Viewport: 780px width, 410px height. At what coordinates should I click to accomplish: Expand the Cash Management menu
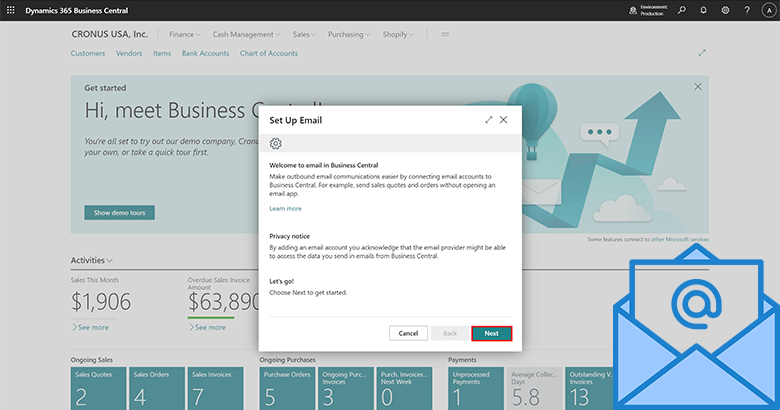tap(246, 34)
